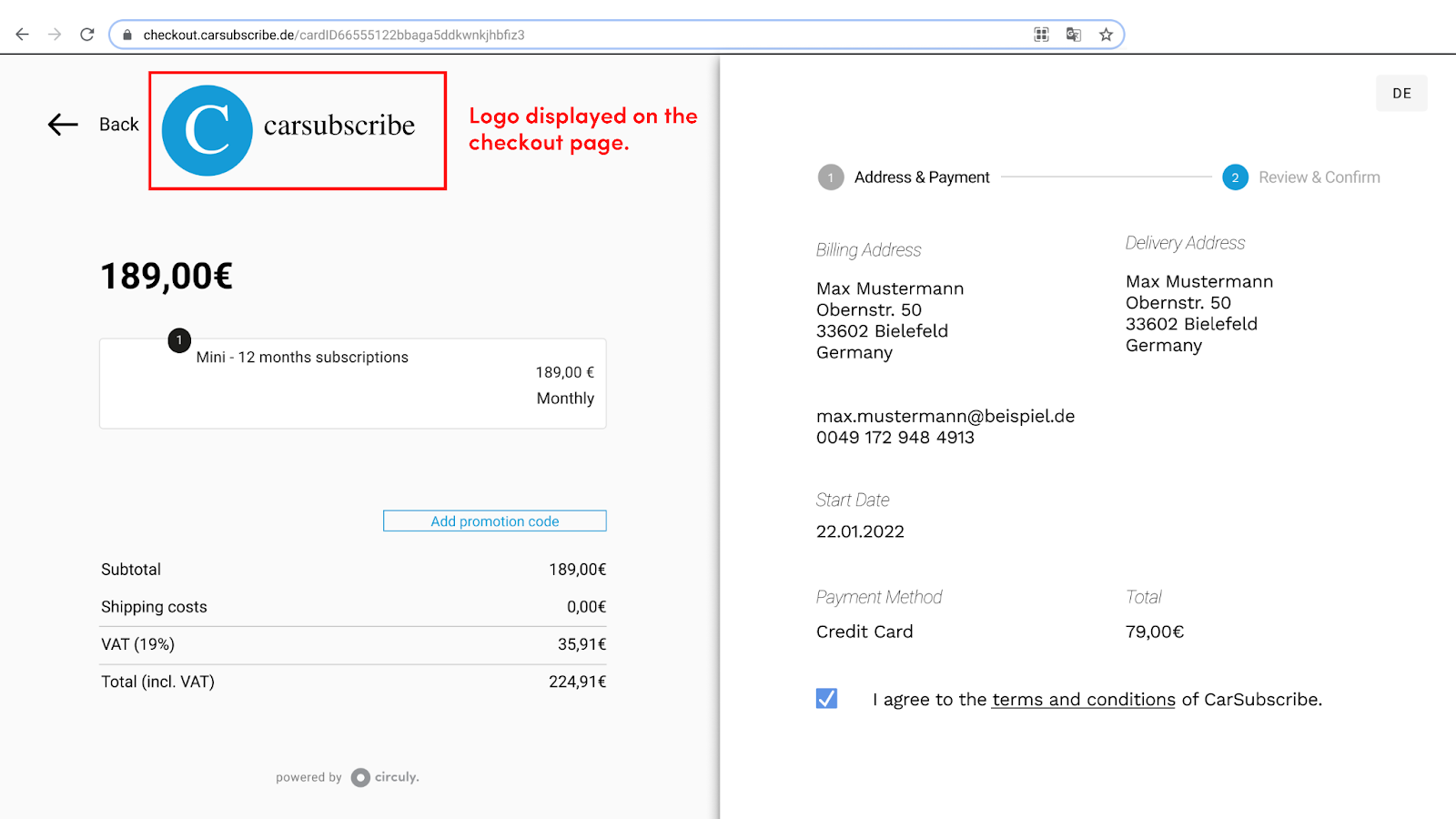Click the shipping cost value 0,00€
The width and height of the screenshot is (1456, 819).
(587, 607)
